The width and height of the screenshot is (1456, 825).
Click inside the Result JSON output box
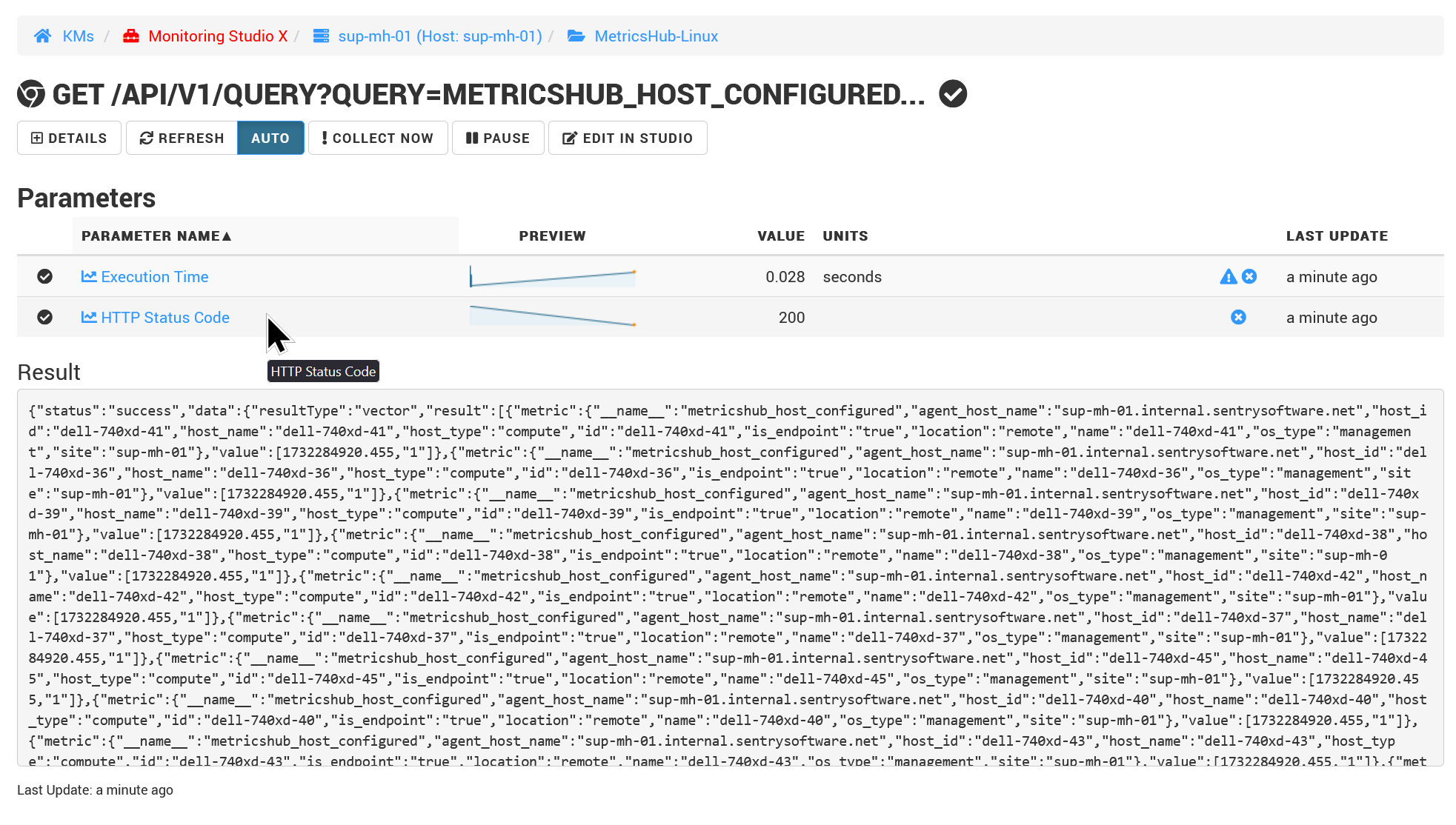(x=730, y=578)
